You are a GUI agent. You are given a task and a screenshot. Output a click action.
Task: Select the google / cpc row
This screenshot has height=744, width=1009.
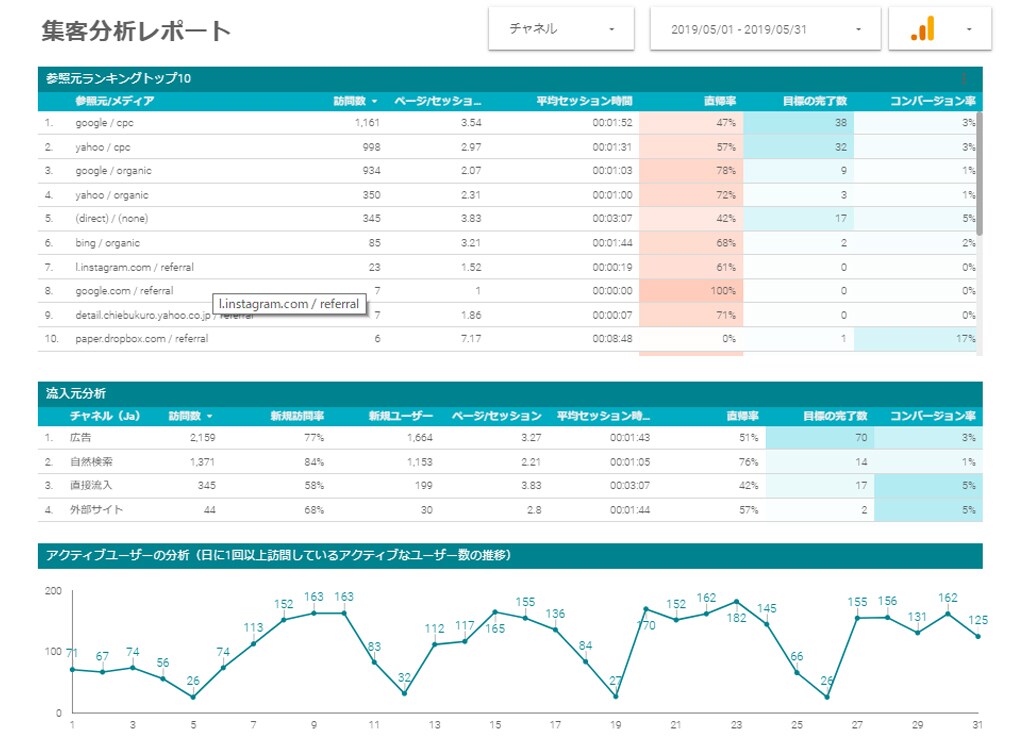(507, 122)
